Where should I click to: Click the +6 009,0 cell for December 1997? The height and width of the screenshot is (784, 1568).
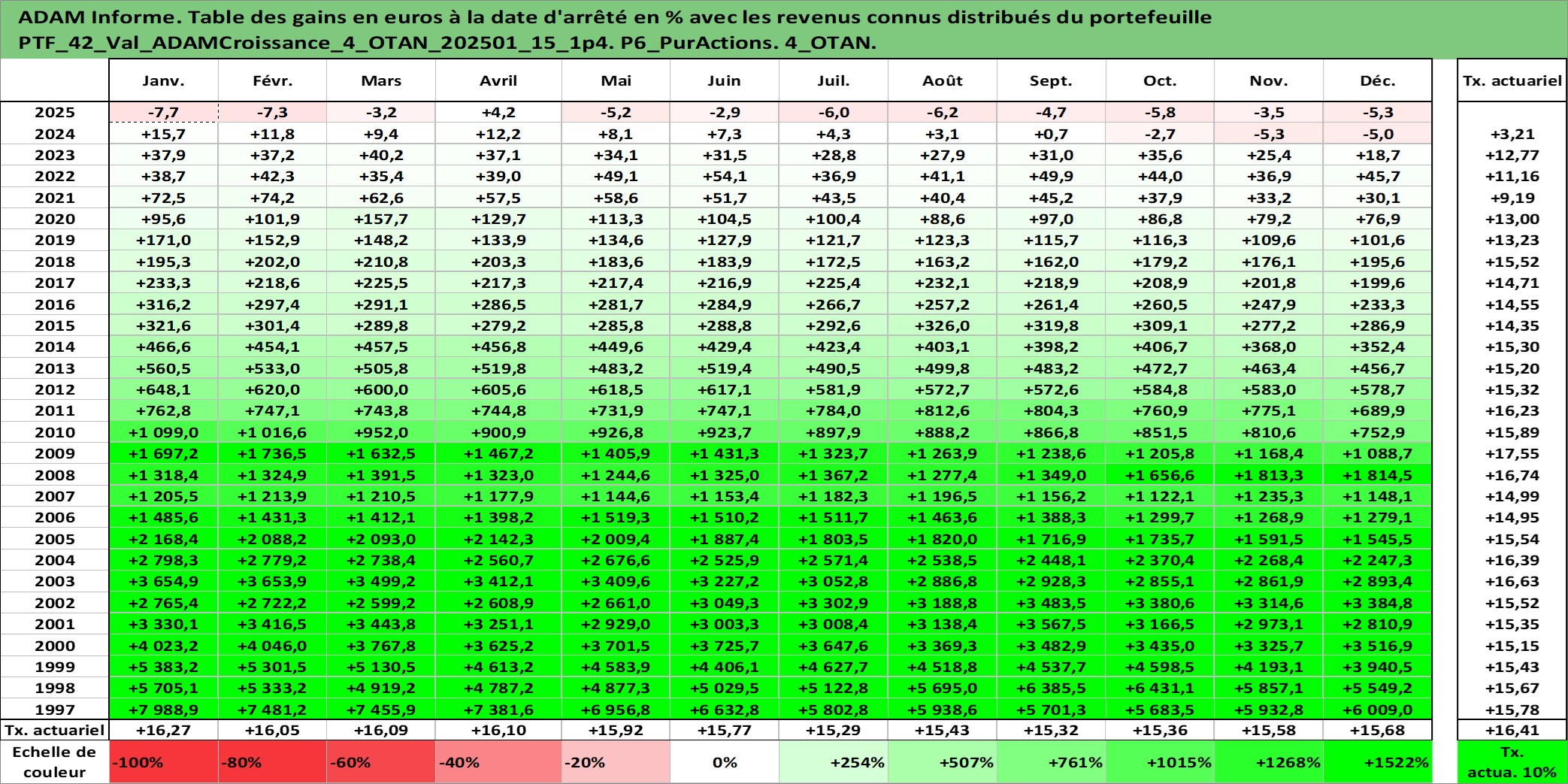(1377, 710)
